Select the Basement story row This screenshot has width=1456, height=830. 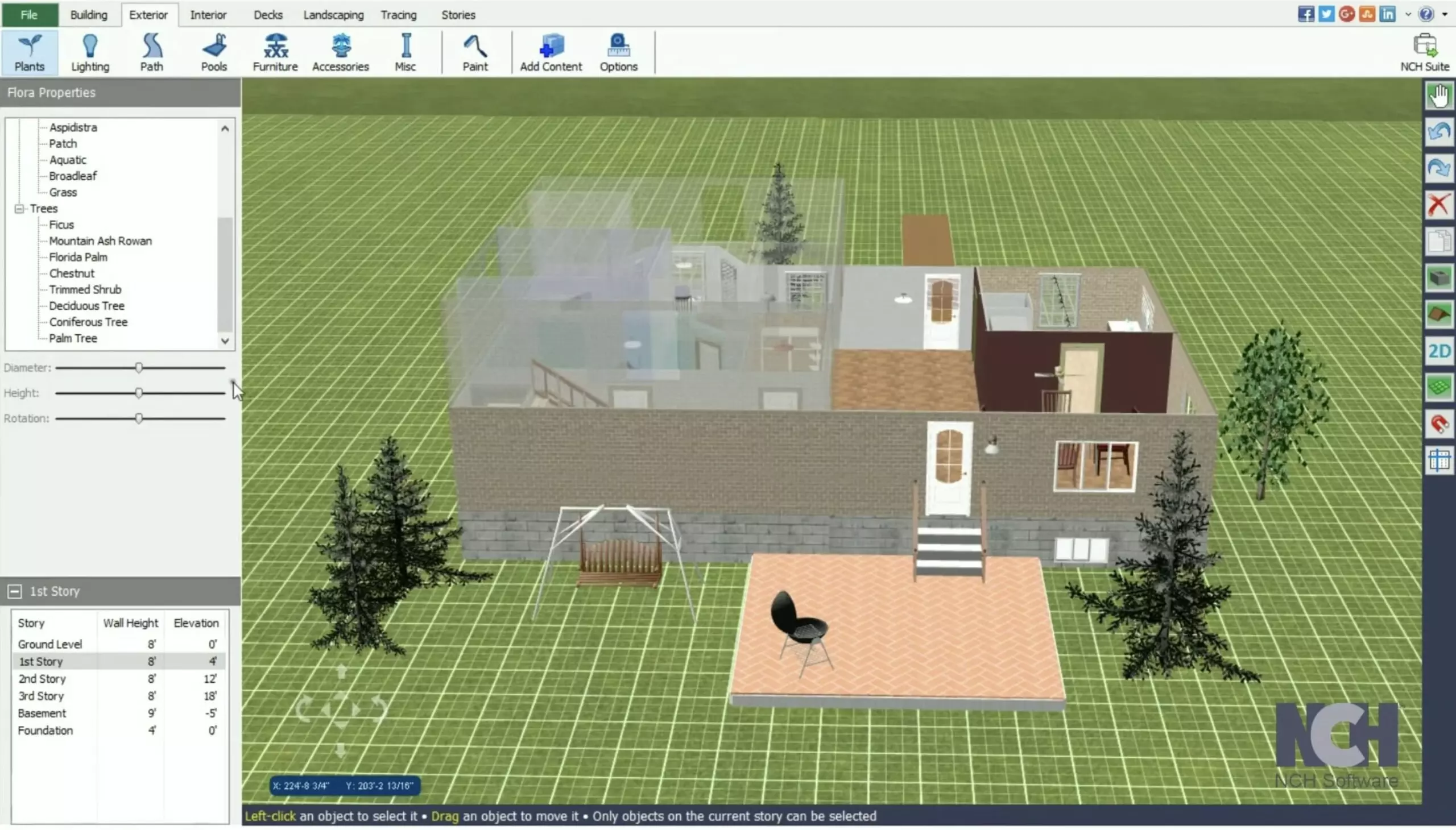click(42, 713)
